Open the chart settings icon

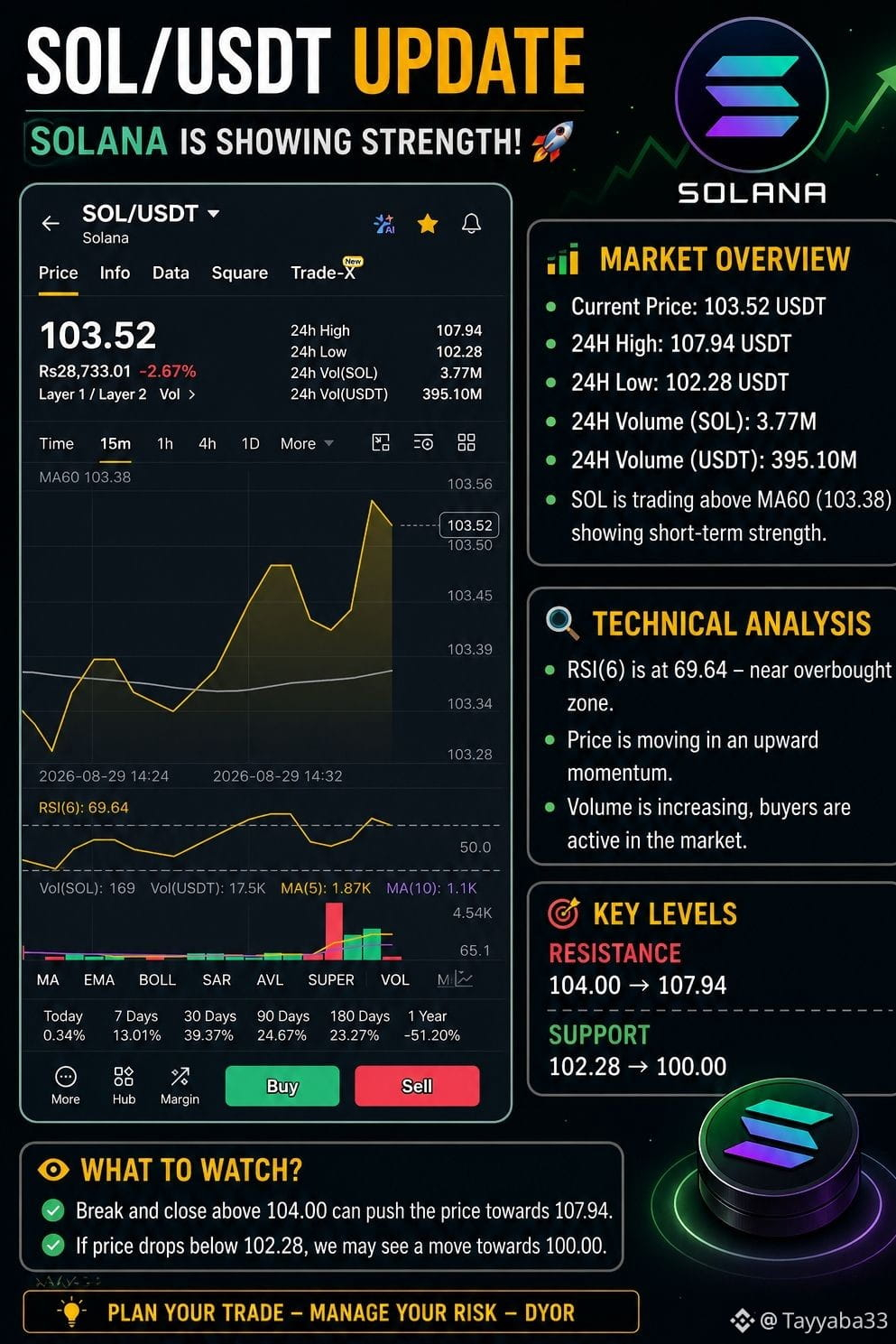click(423, 442)
